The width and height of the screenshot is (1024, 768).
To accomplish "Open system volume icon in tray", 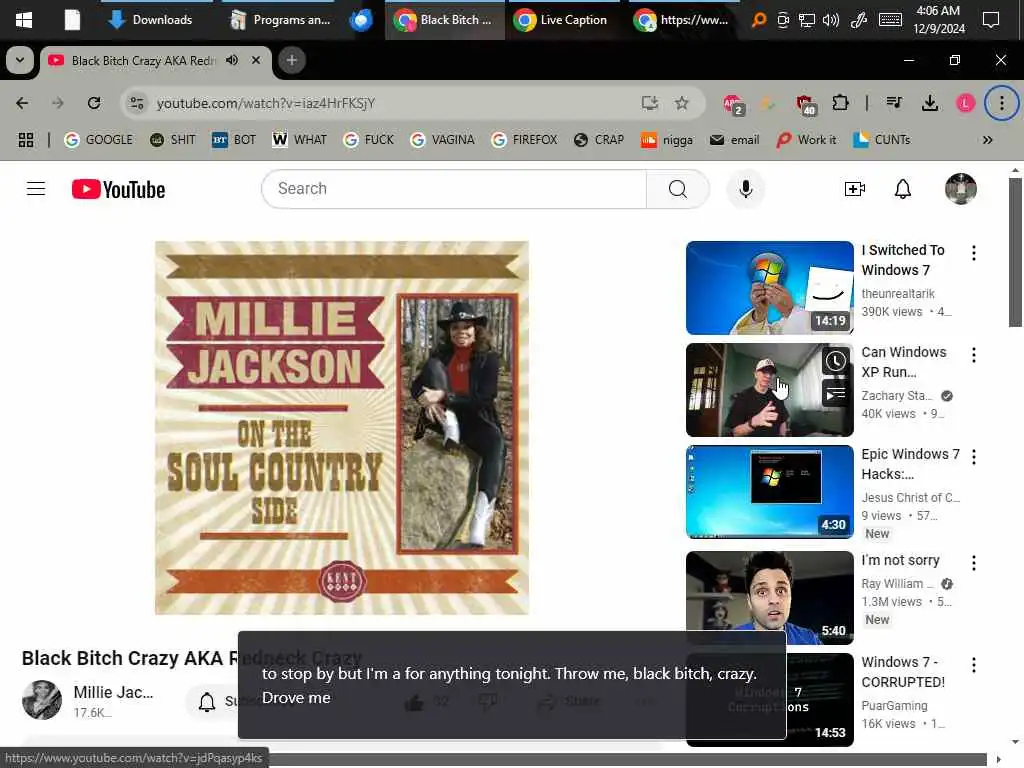I will point(830,20).
